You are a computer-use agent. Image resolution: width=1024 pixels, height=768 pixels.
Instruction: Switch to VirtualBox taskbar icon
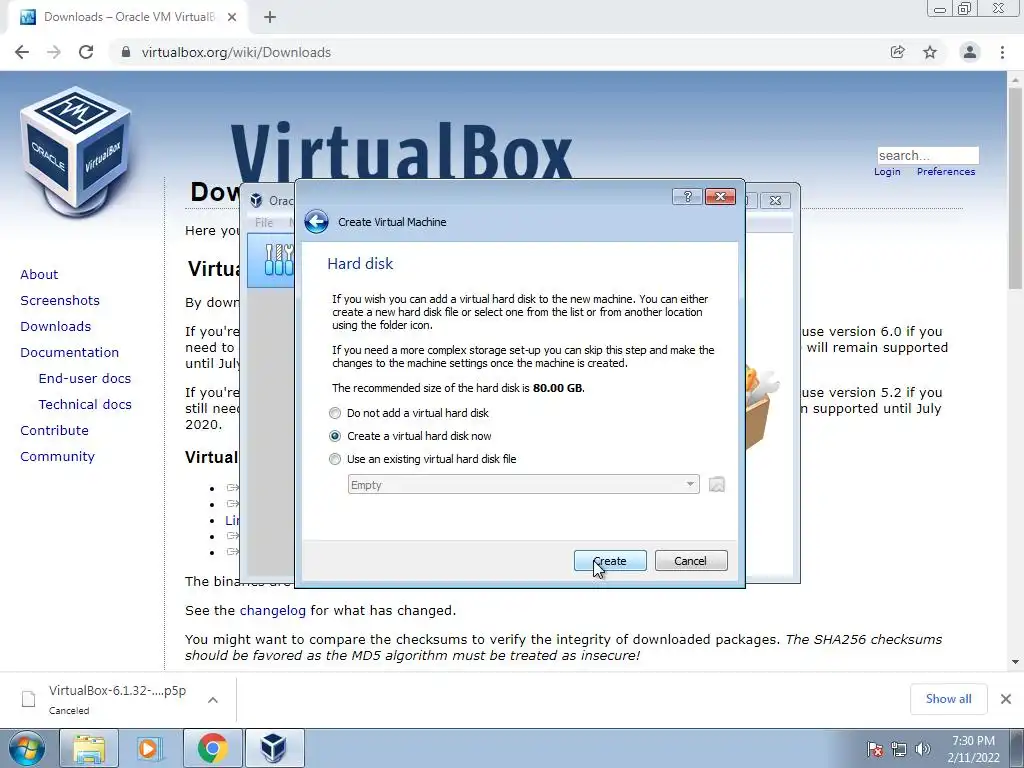tap(274, 748)
